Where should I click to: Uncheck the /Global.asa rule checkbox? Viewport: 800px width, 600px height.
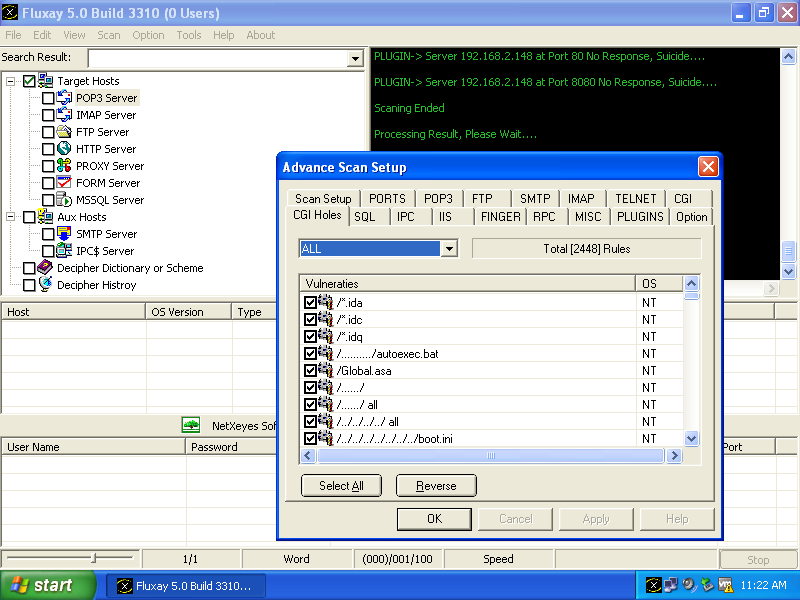pos(310,370)
